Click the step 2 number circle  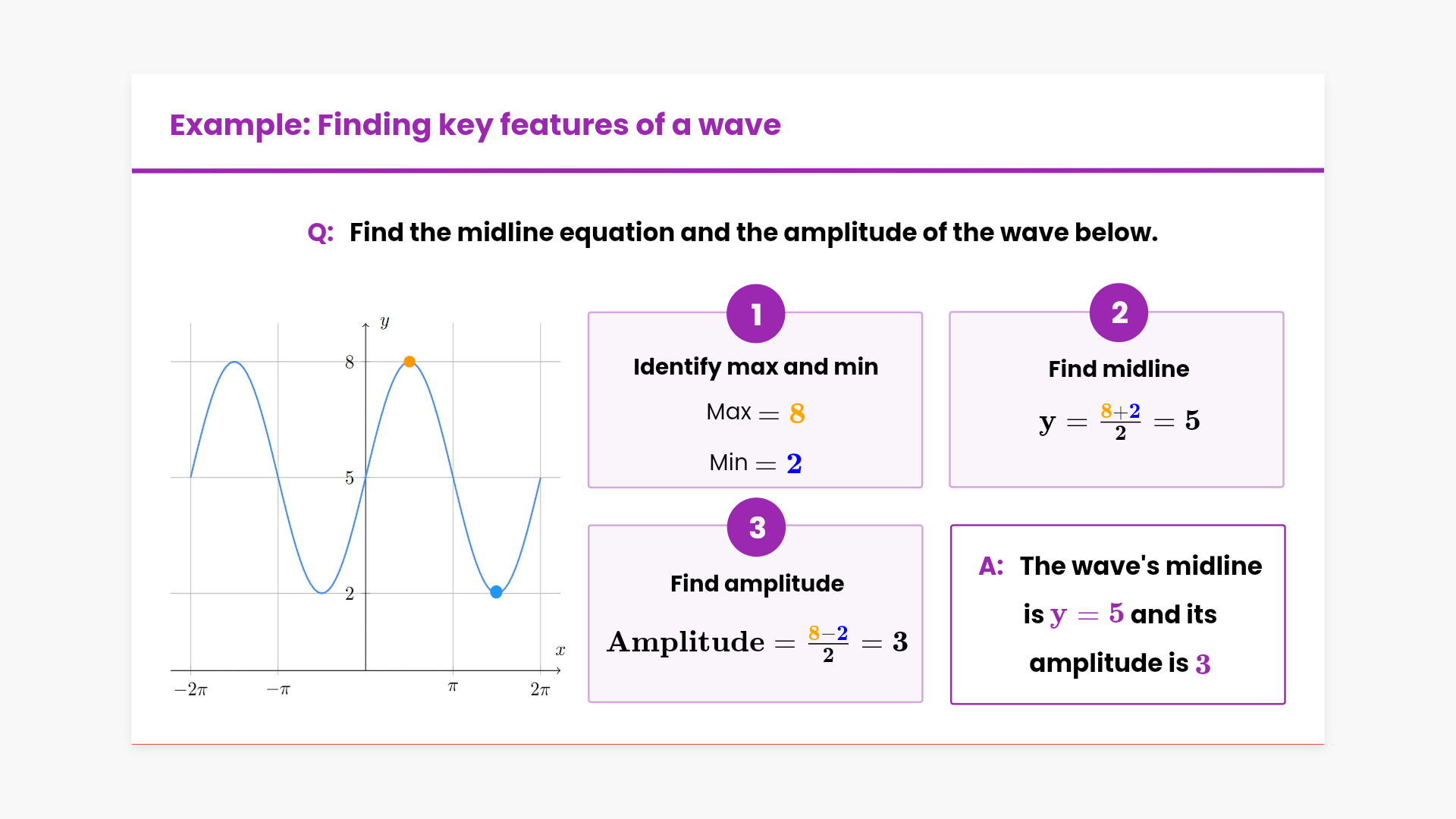click(x=1119, y=312)
